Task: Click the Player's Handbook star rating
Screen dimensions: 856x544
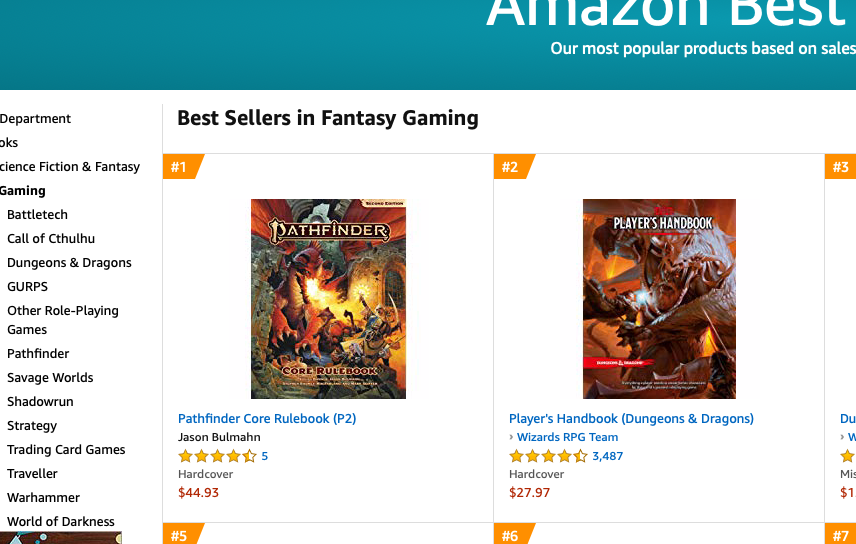Action: click(x=548, y=456)
